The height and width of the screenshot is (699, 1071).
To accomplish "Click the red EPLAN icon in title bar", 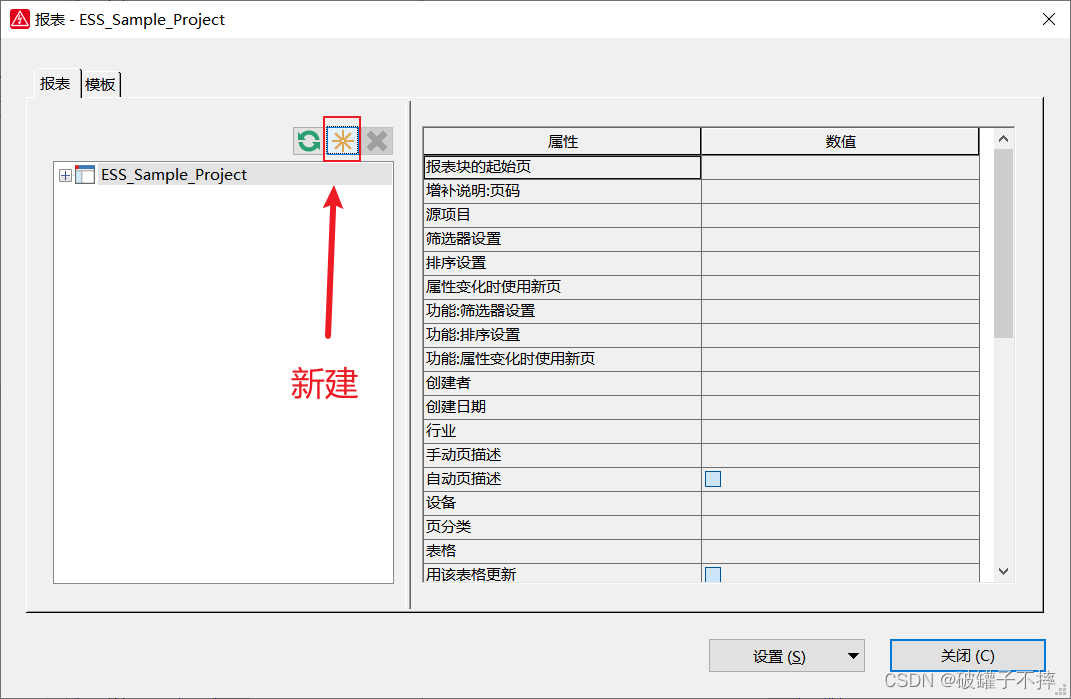I will (19, 19).
